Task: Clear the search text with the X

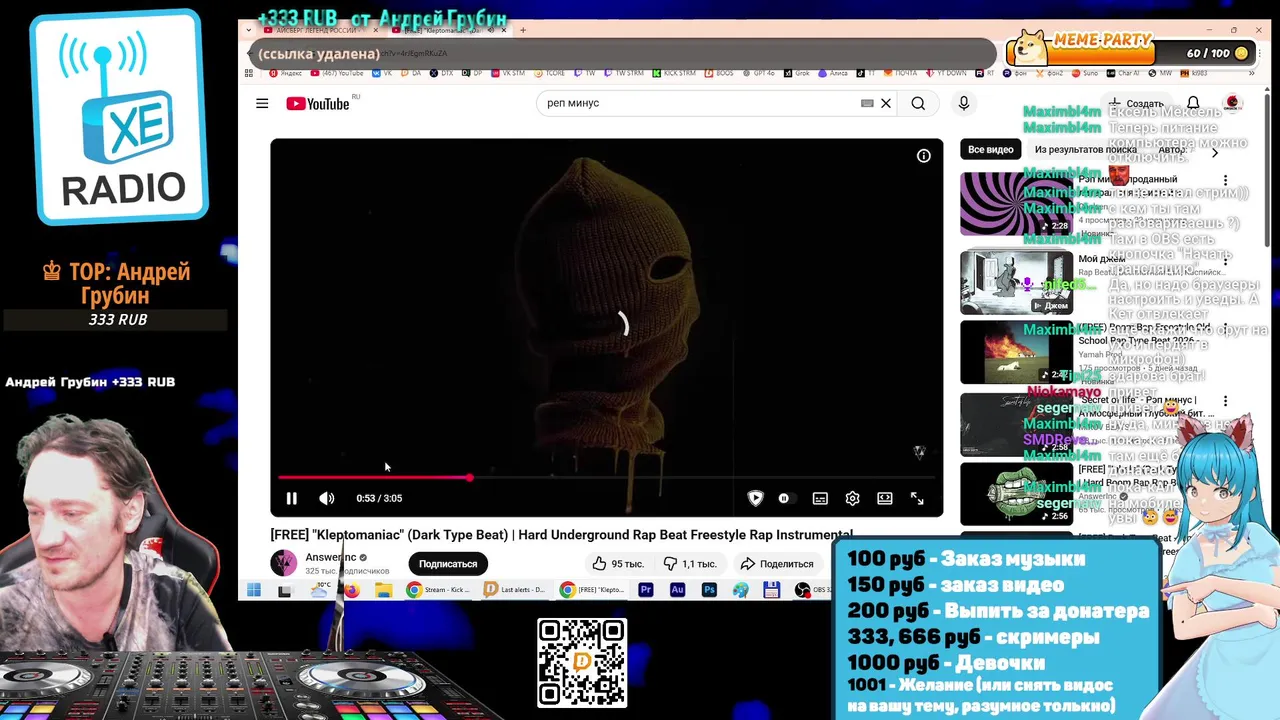Action: 885,103
